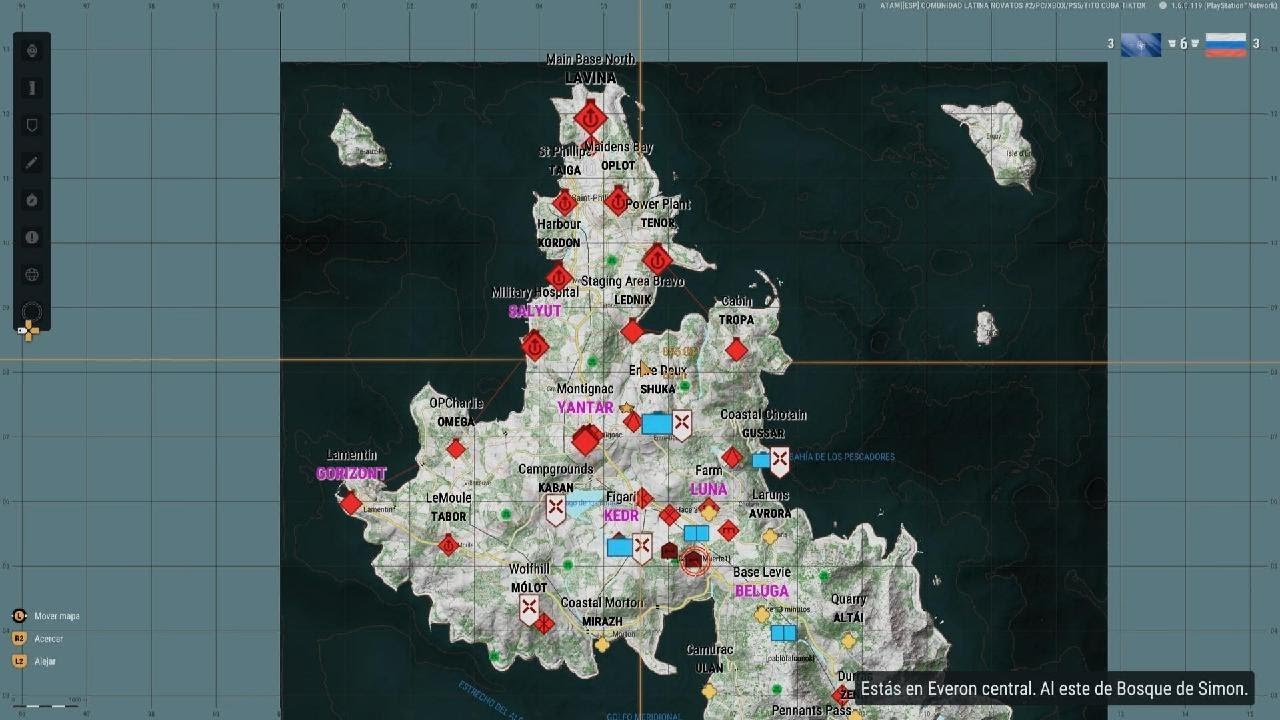Click the dashed circle tool in the toolbar
1280x720 pixels.
(x=32, y=311)
